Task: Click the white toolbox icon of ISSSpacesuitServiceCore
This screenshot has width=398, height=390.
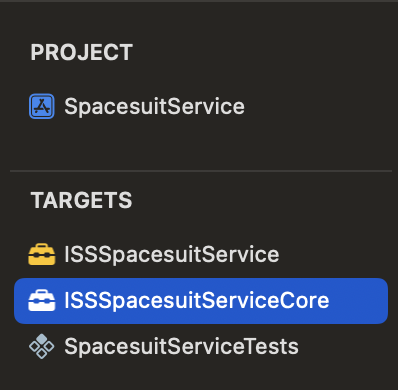Action: point(42,300)
